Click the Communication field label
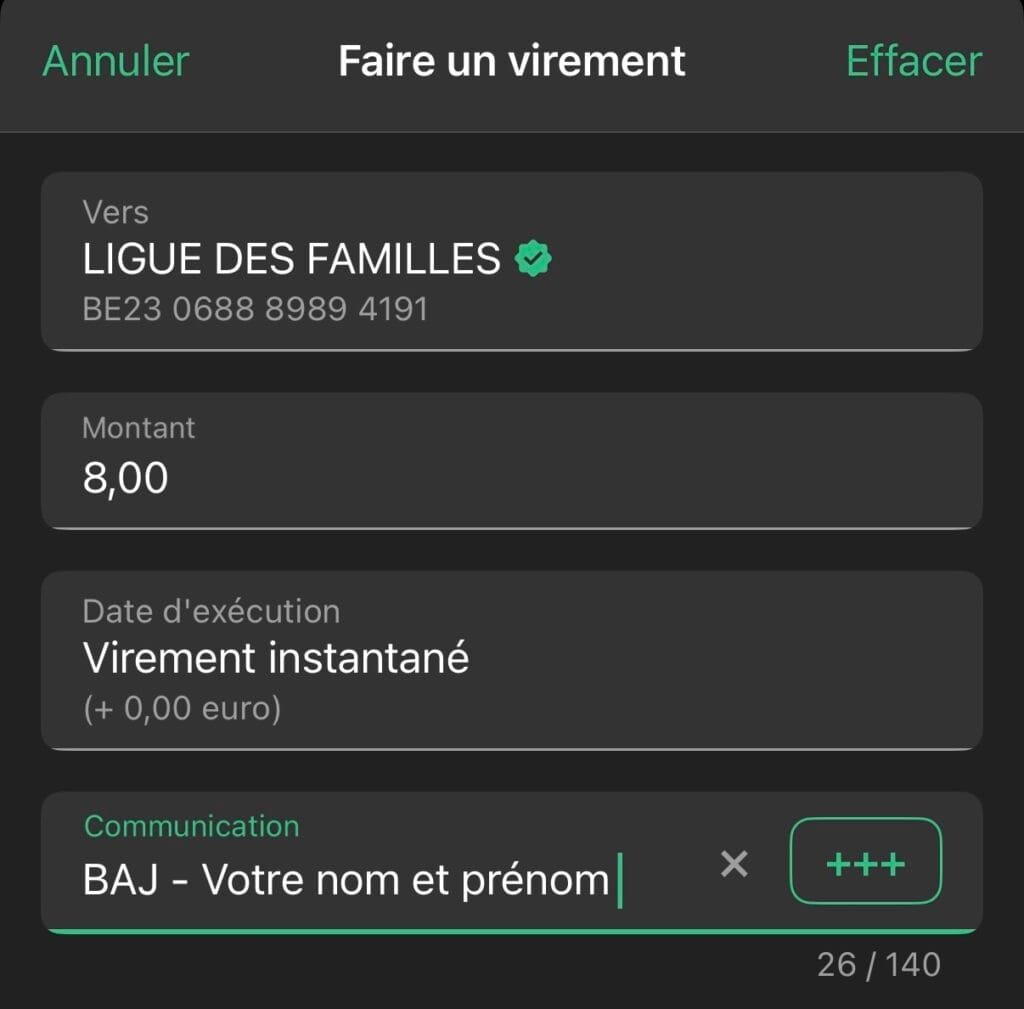This screenshot has height=1009, width=1024. (x=192, y=826)
